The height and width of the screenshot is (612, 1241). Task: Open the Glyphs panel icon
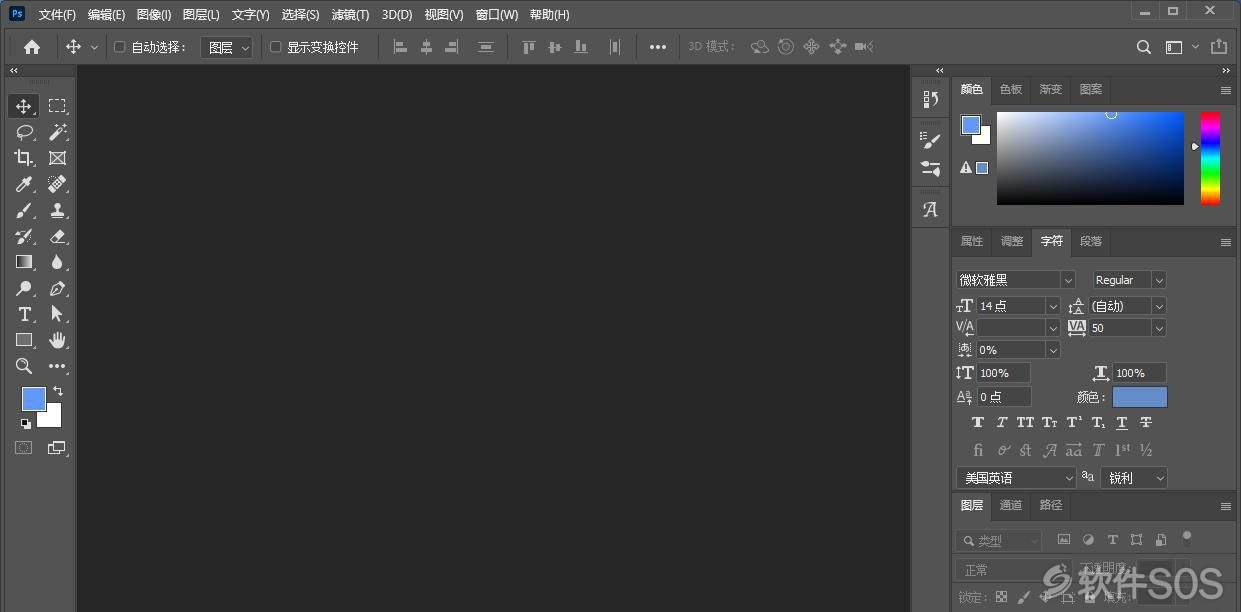point(931,210)
